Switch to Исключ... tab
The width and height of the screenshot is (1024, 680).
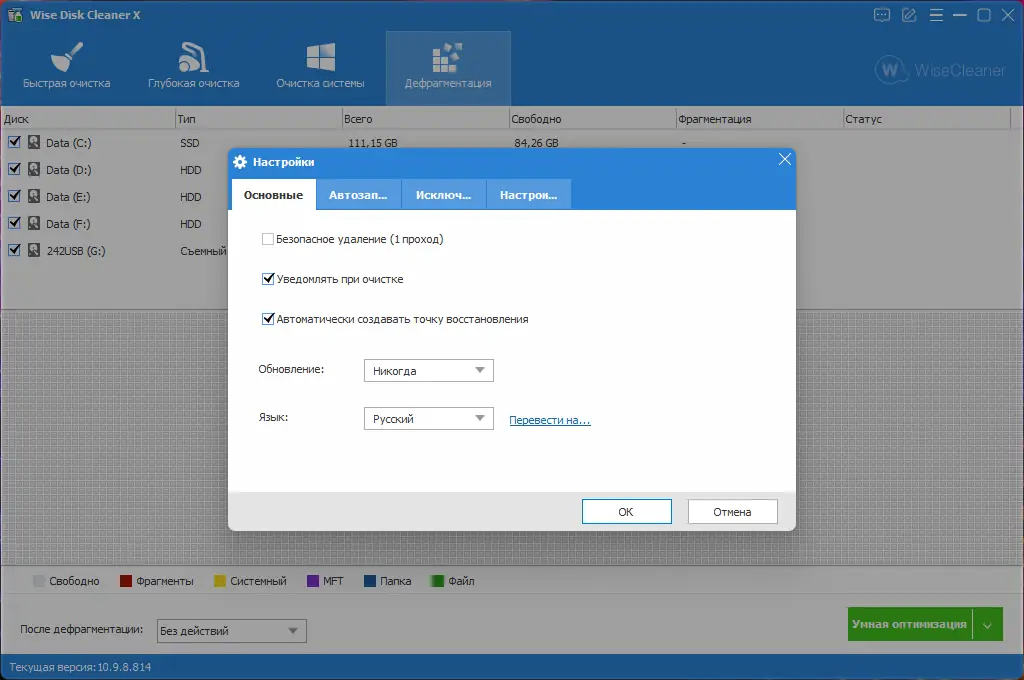click(x=443, y=195)
